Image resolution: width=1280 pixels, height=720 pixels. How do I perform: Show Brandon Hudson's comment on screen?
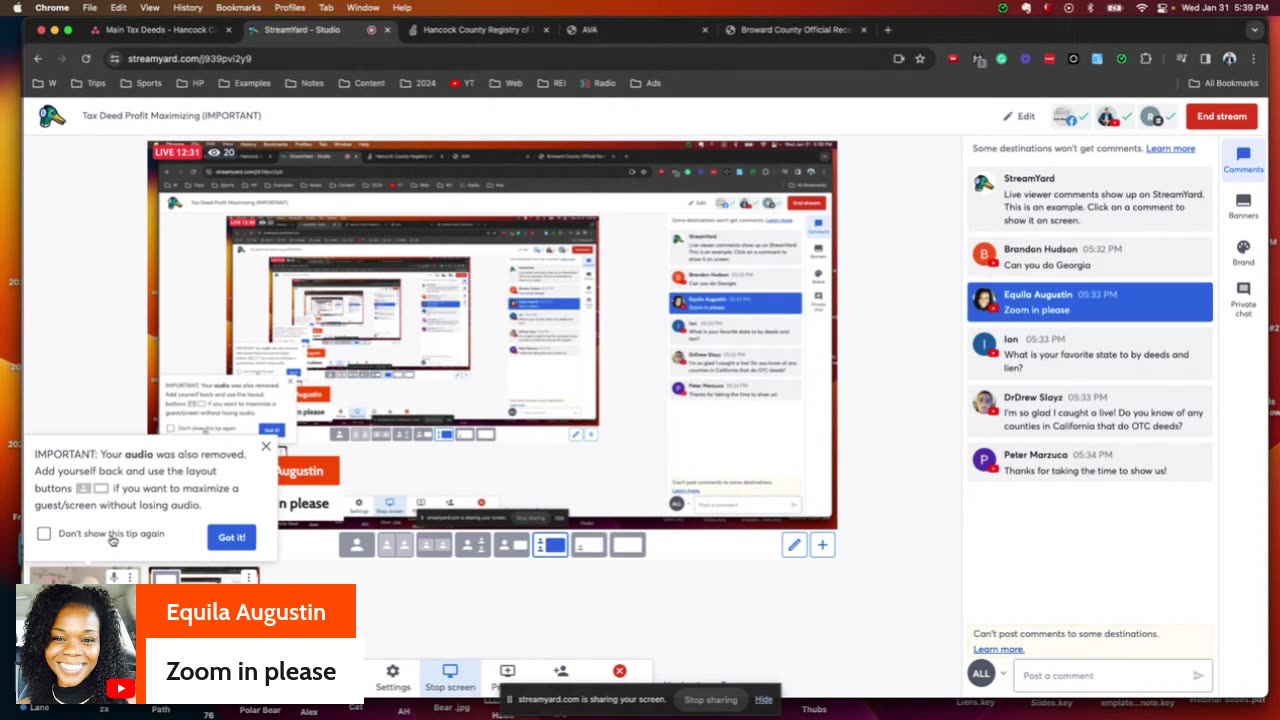(1090, 257)
